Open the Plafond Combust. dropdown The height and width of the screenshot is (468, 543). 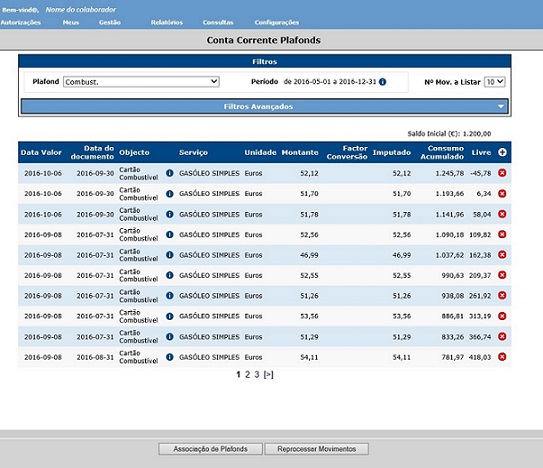coord(141,82)
